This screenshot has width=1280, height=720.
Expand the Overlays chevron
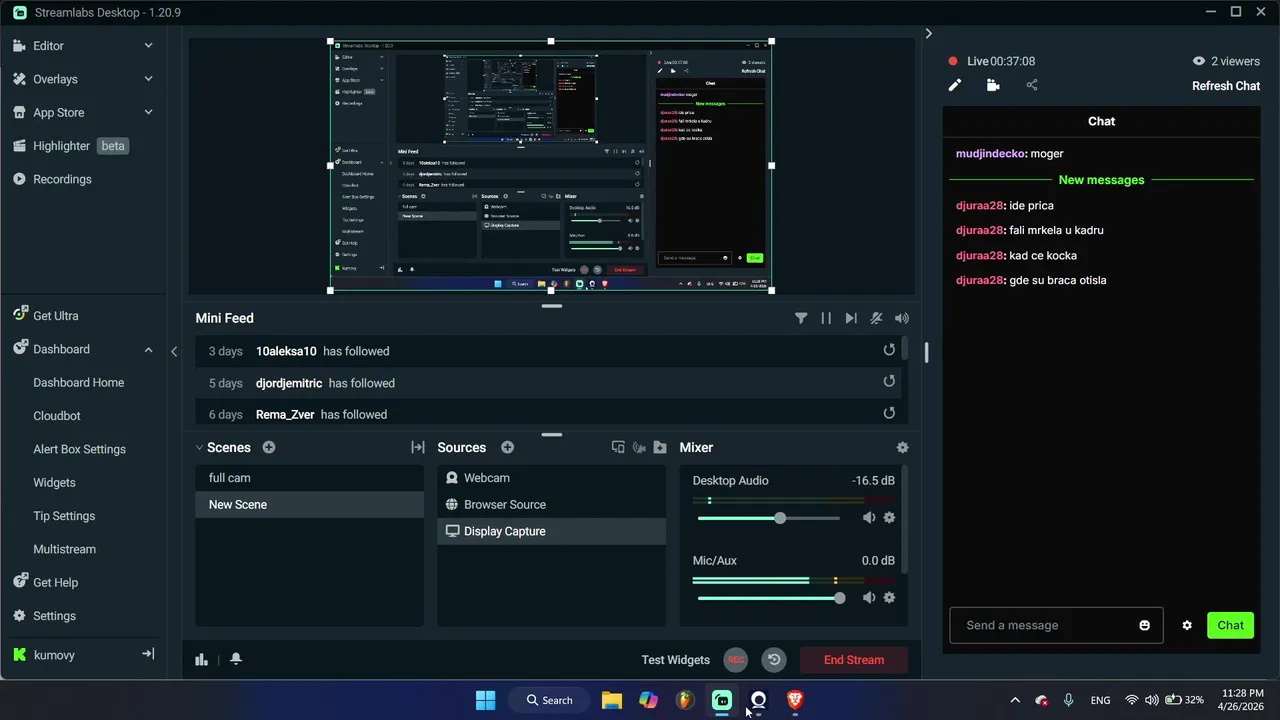tap(148, 79)
